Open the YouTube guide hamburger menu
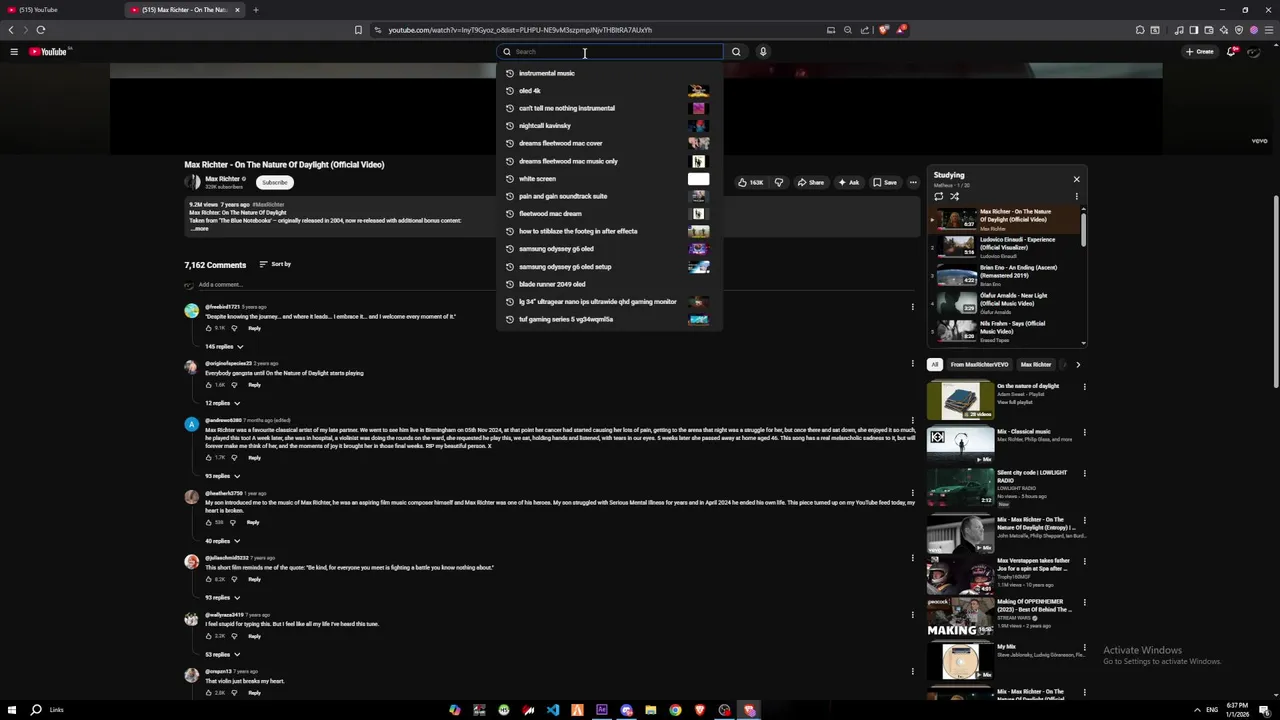 click(14, 52)
